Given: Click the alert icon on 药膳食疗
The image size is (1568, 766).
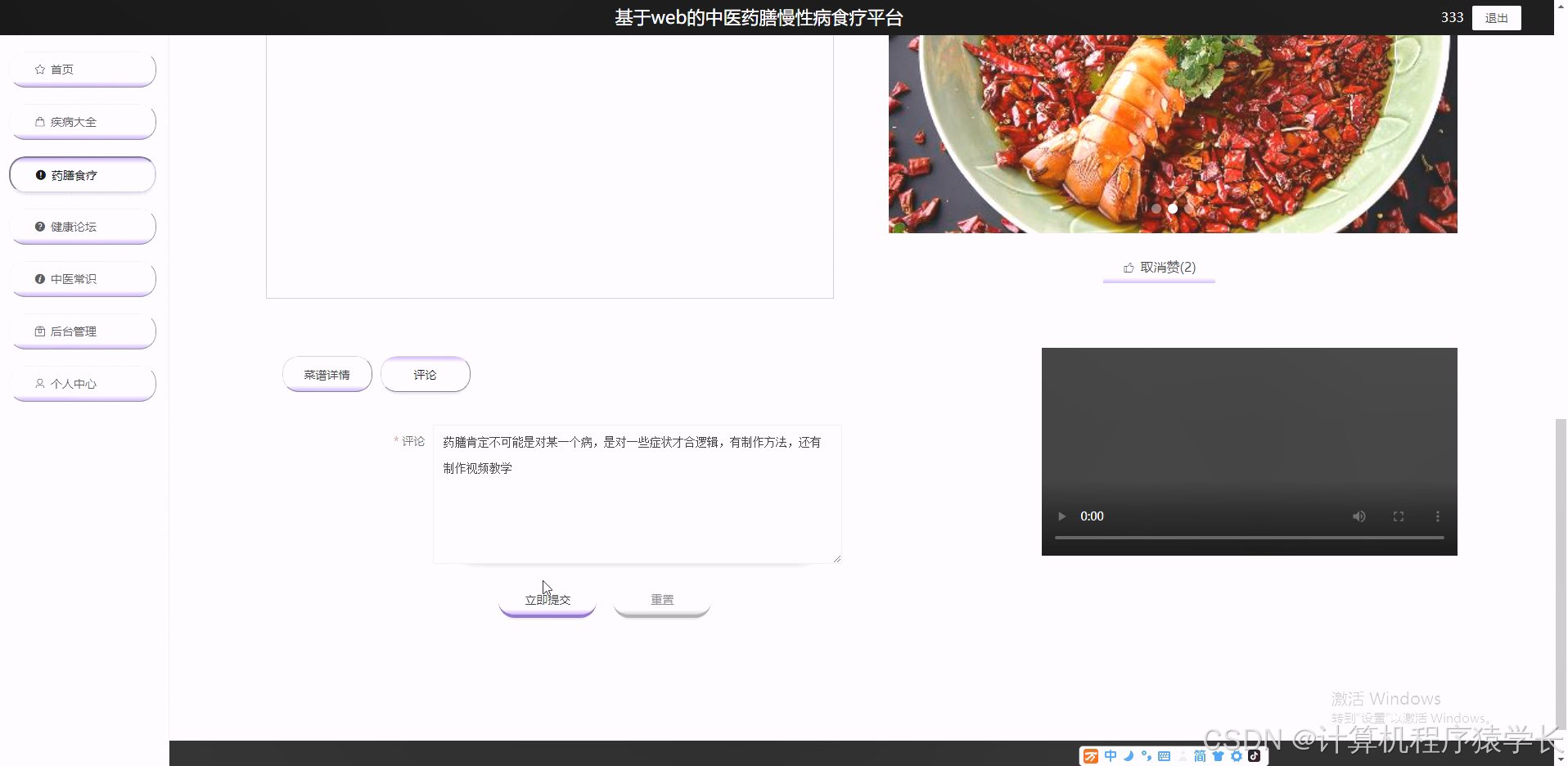Looking at the screenshot, I should point(41,174).
